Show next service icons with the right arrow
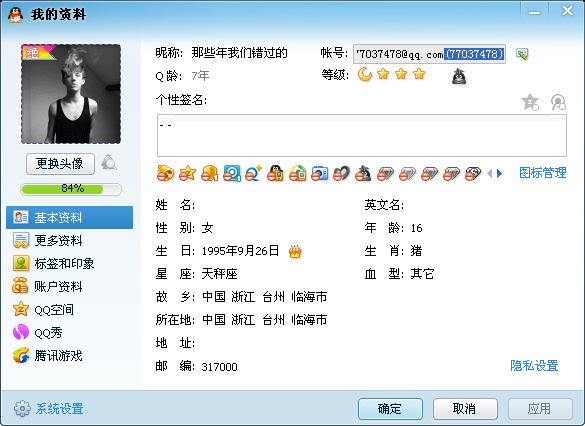Screen dimensions: 585x426 point(500,173)
